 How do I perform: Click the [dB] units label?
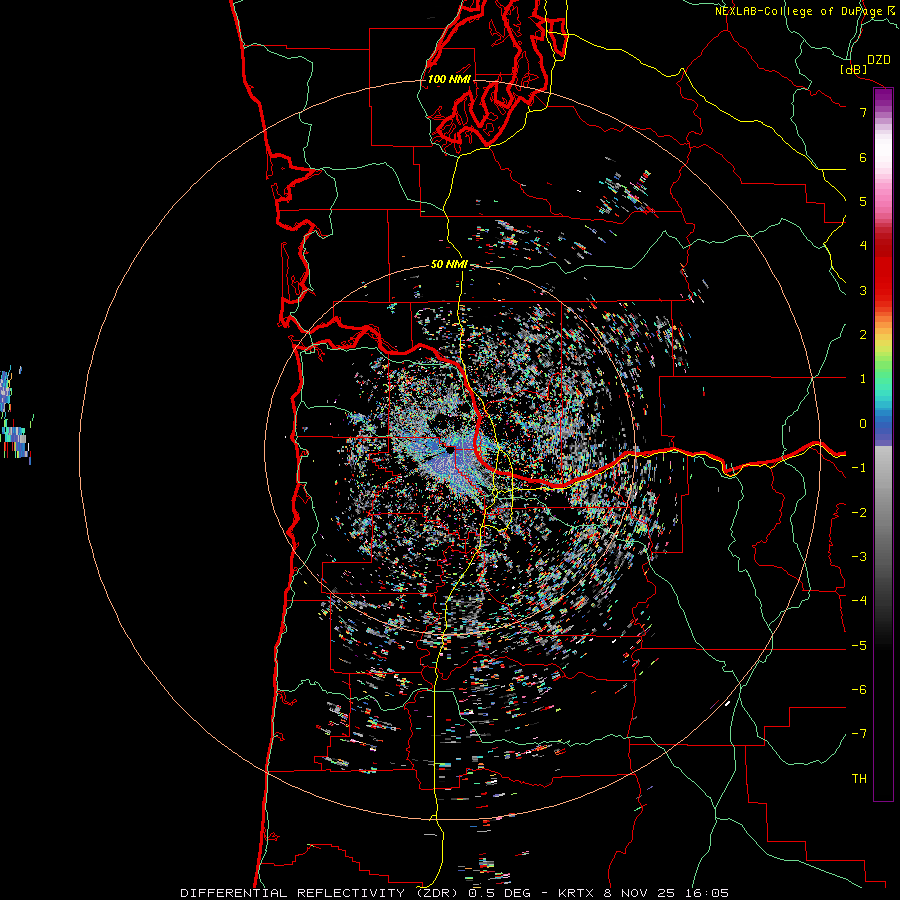click(854, 69)
